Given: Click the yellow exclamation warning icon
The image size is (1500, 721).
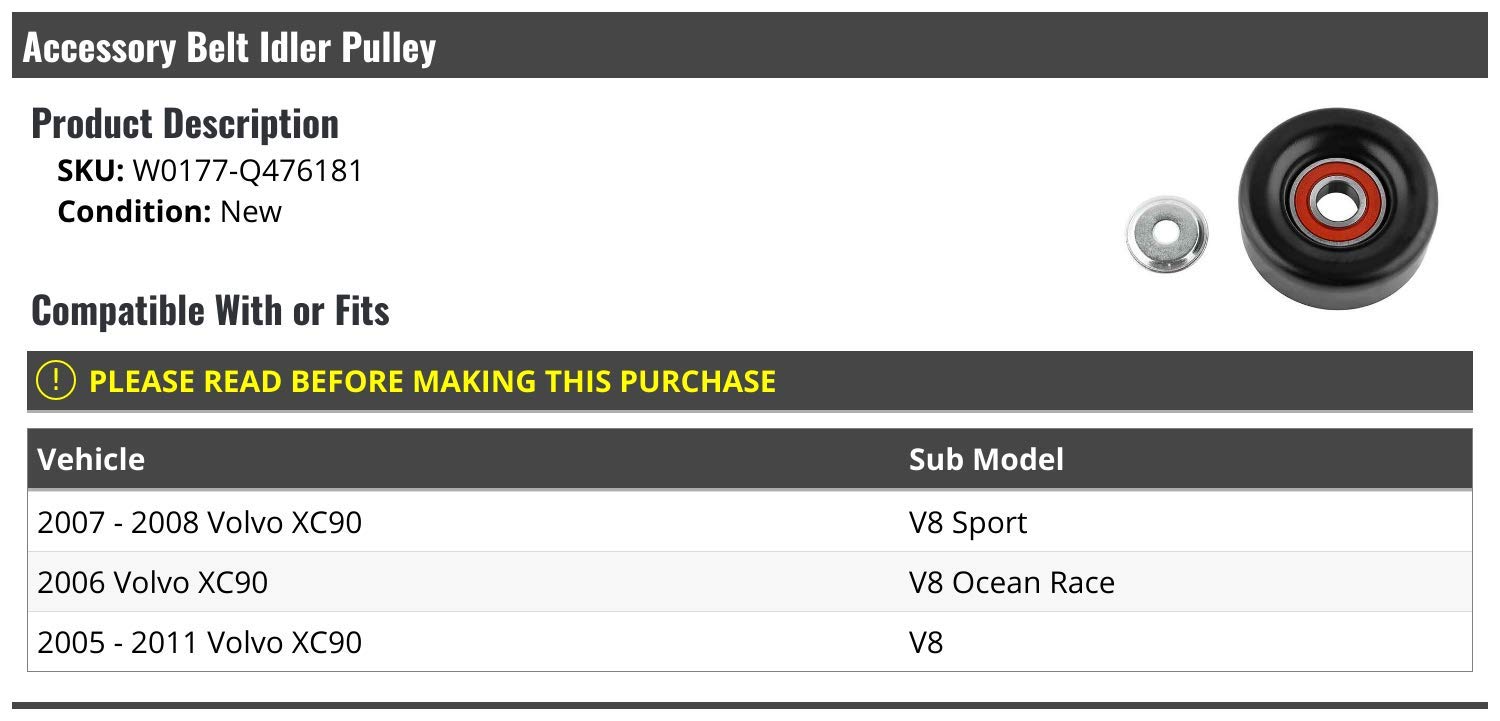Looking at the screenshot, I should 56,381.
